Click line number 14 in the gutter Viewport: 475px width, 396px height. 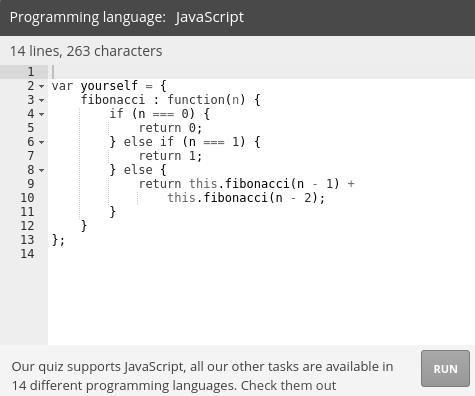point(27,254)
